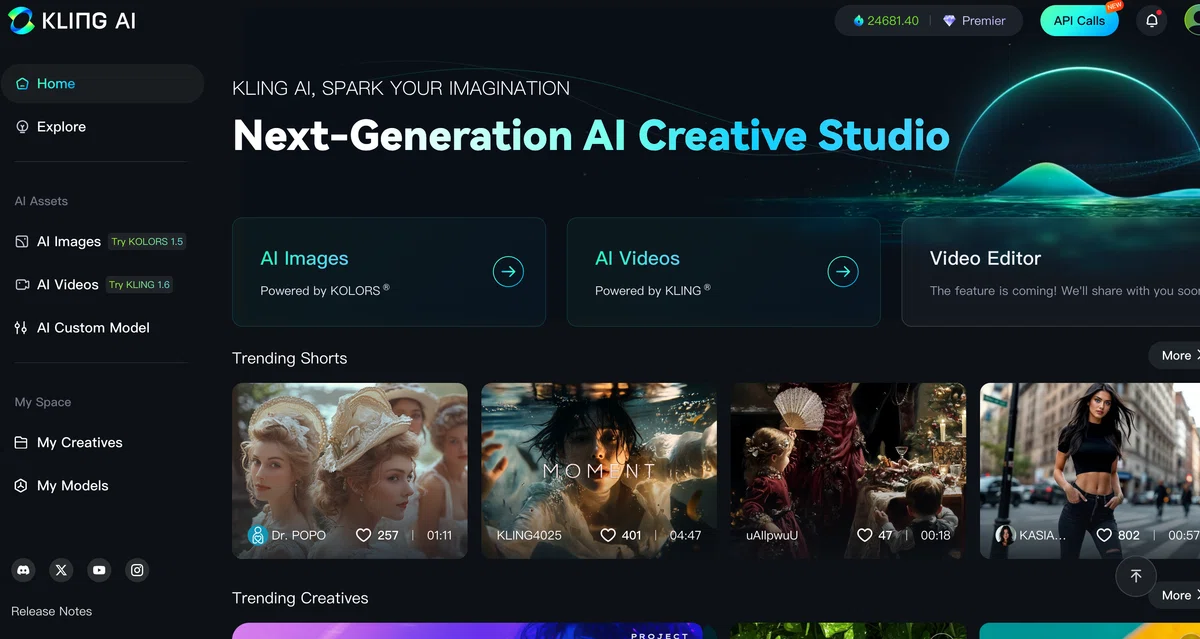This screenshot has width=1200, height=639.
Task: Click the Dr. POPO creator name
Action: tap(299, 535)
